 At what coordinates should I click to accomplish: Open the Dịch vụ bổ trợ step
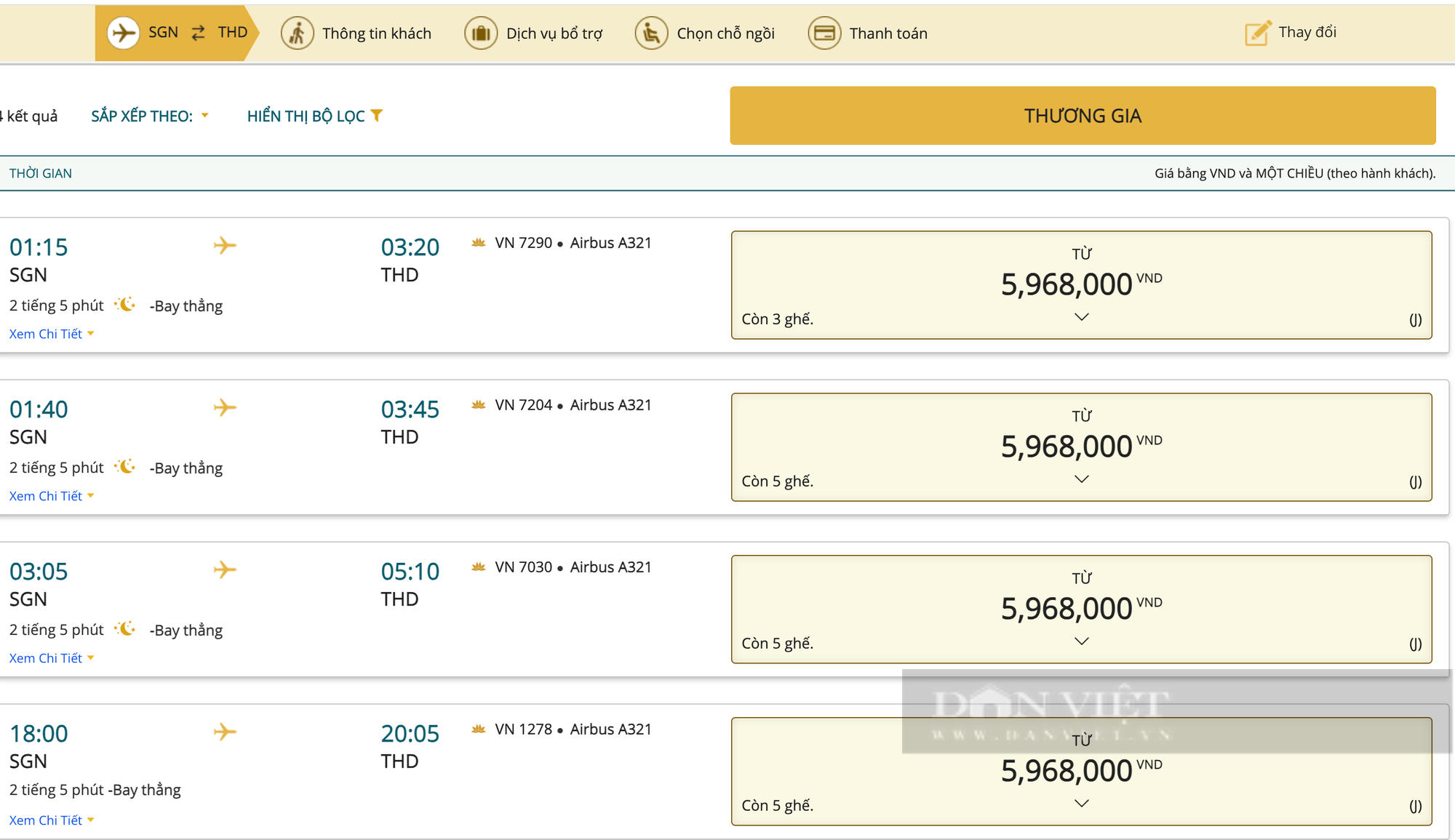click(534, 33)
